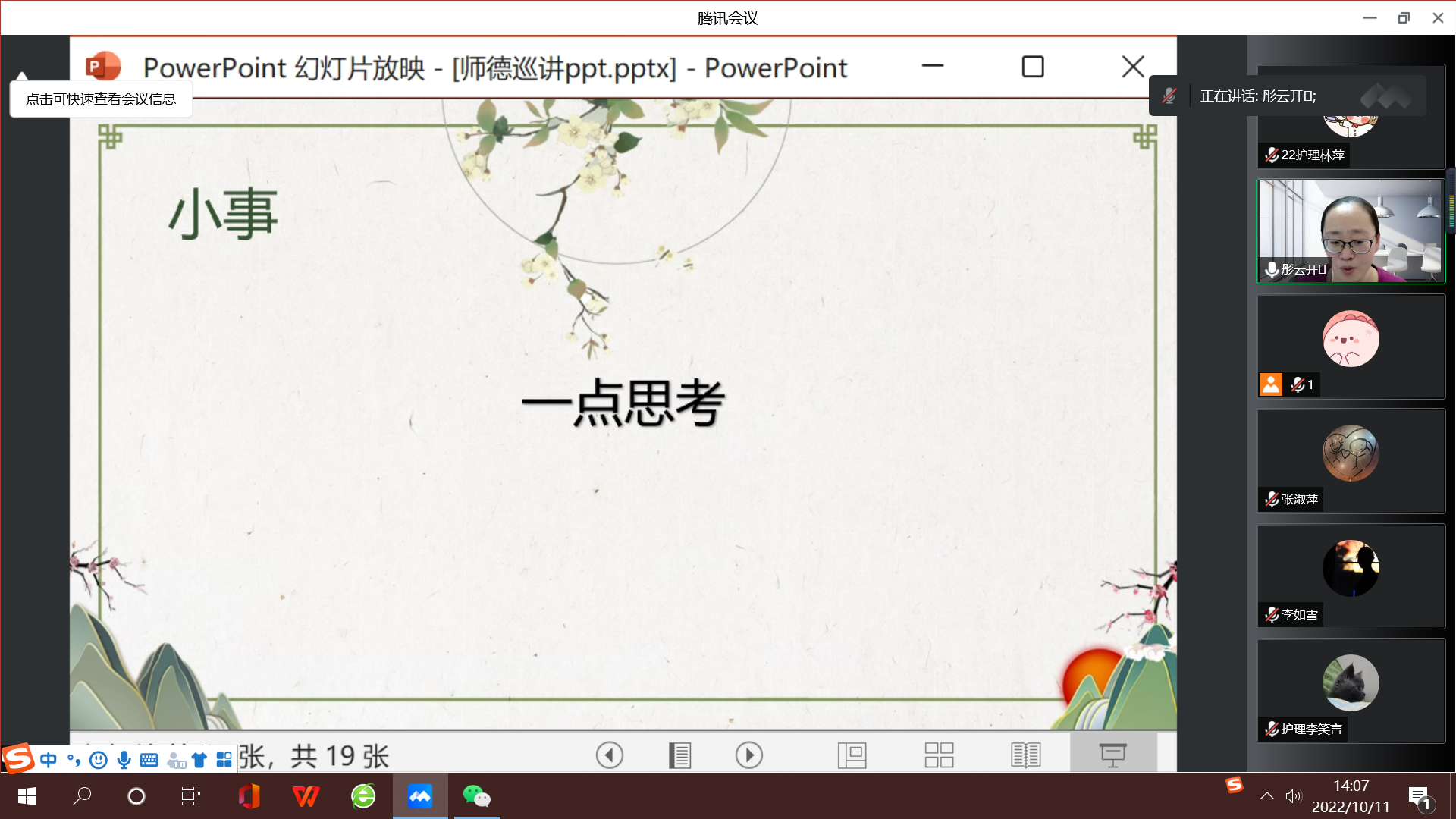Open Sogou skin shirt icon
The height and width of the screenshot is (819, 1456).
coord(199,760)
